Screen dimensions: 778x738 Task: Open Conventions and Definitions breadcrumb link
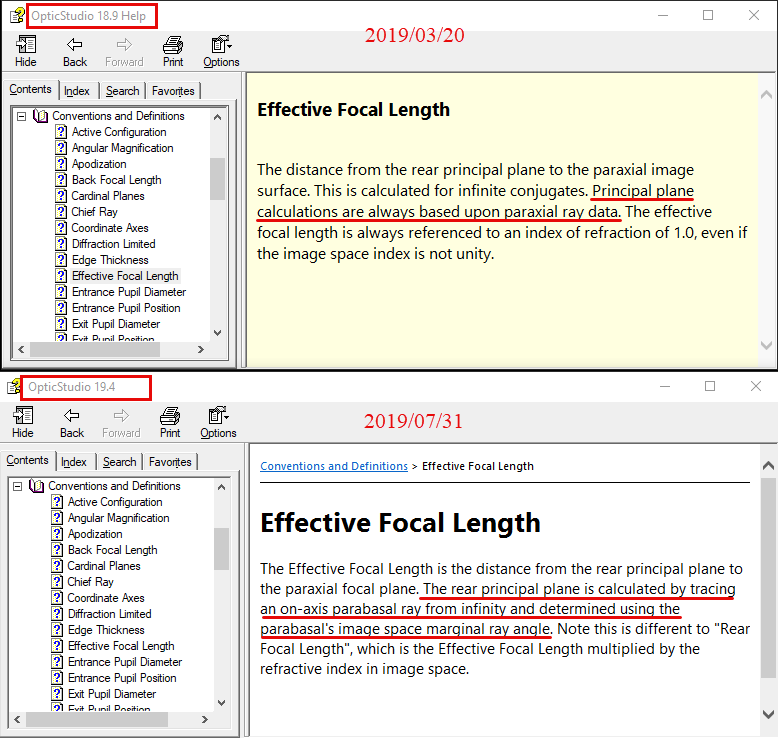(x=334, y=466)
